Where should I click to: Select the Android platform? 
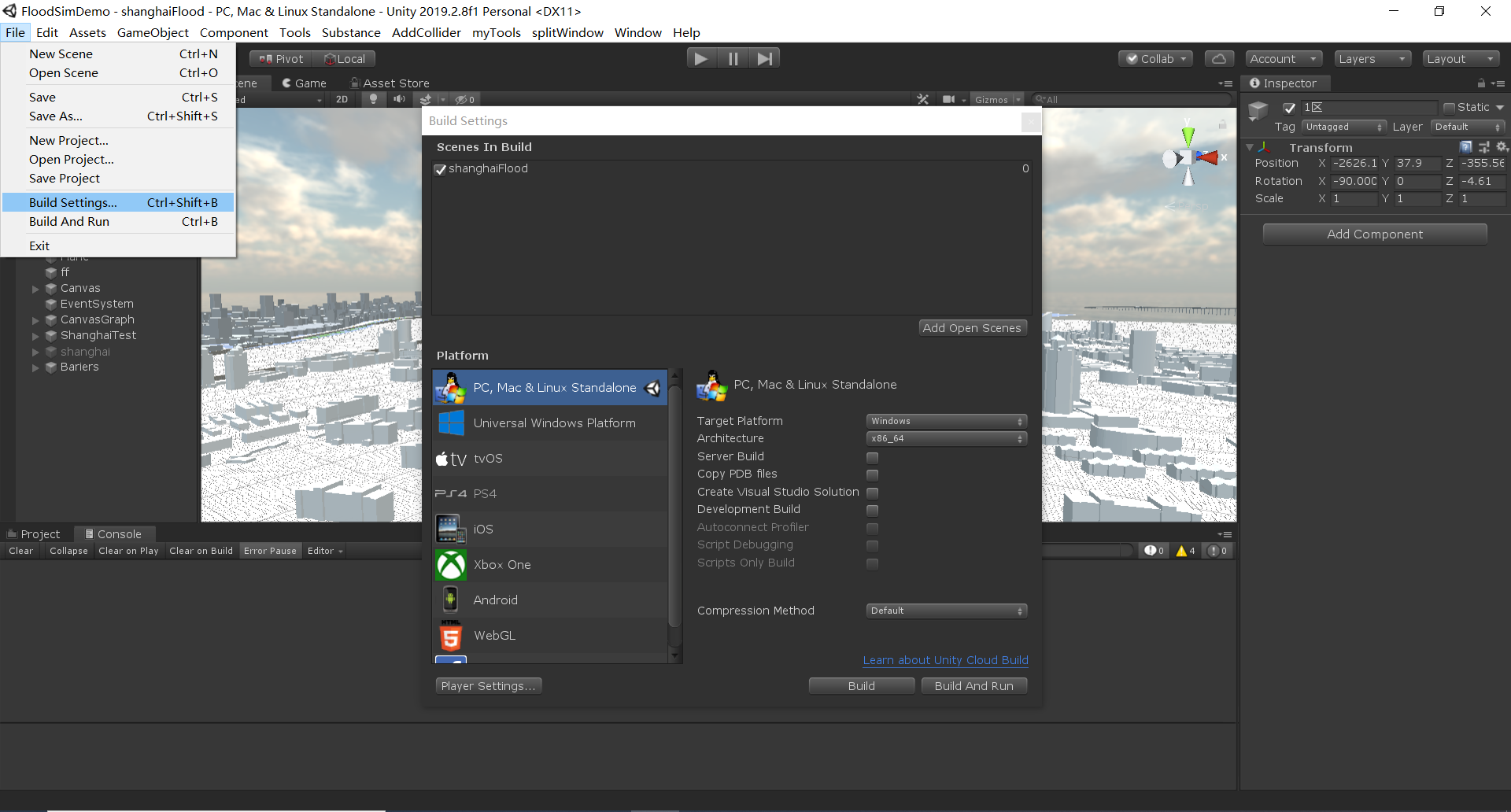[x=550, y=600]
